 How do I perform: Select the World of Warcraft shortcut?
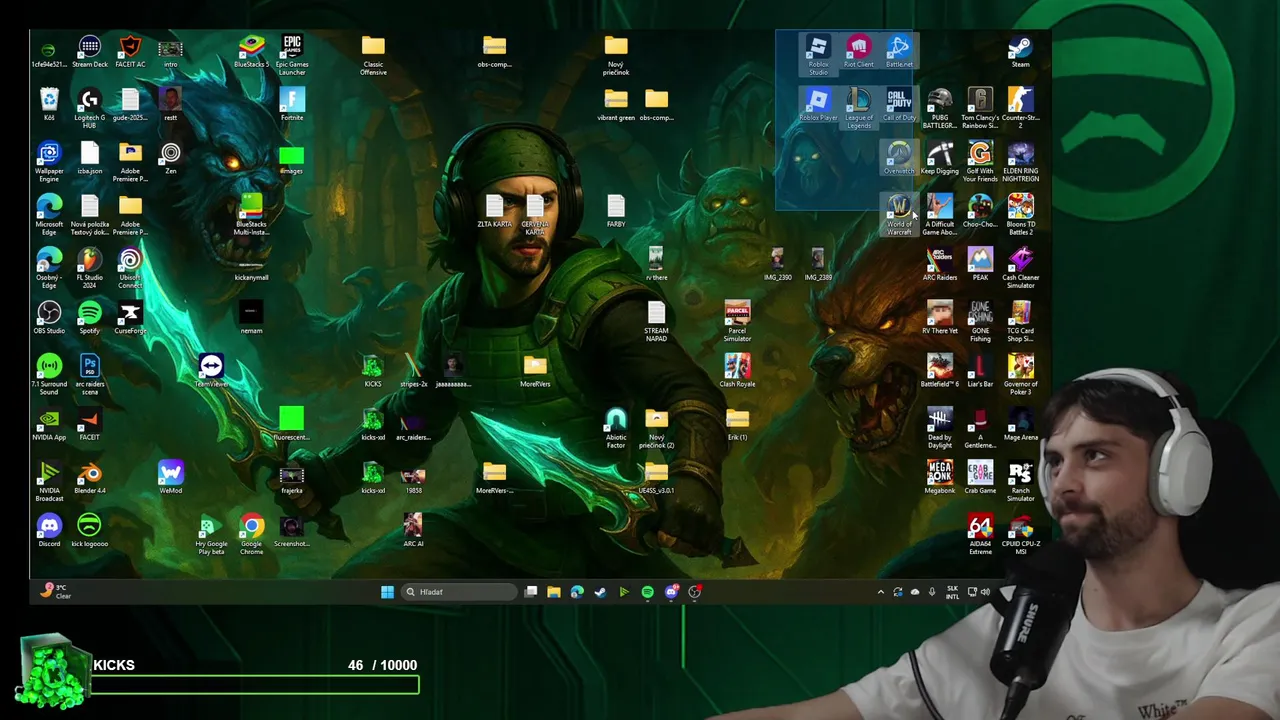[x=899, y=216]
